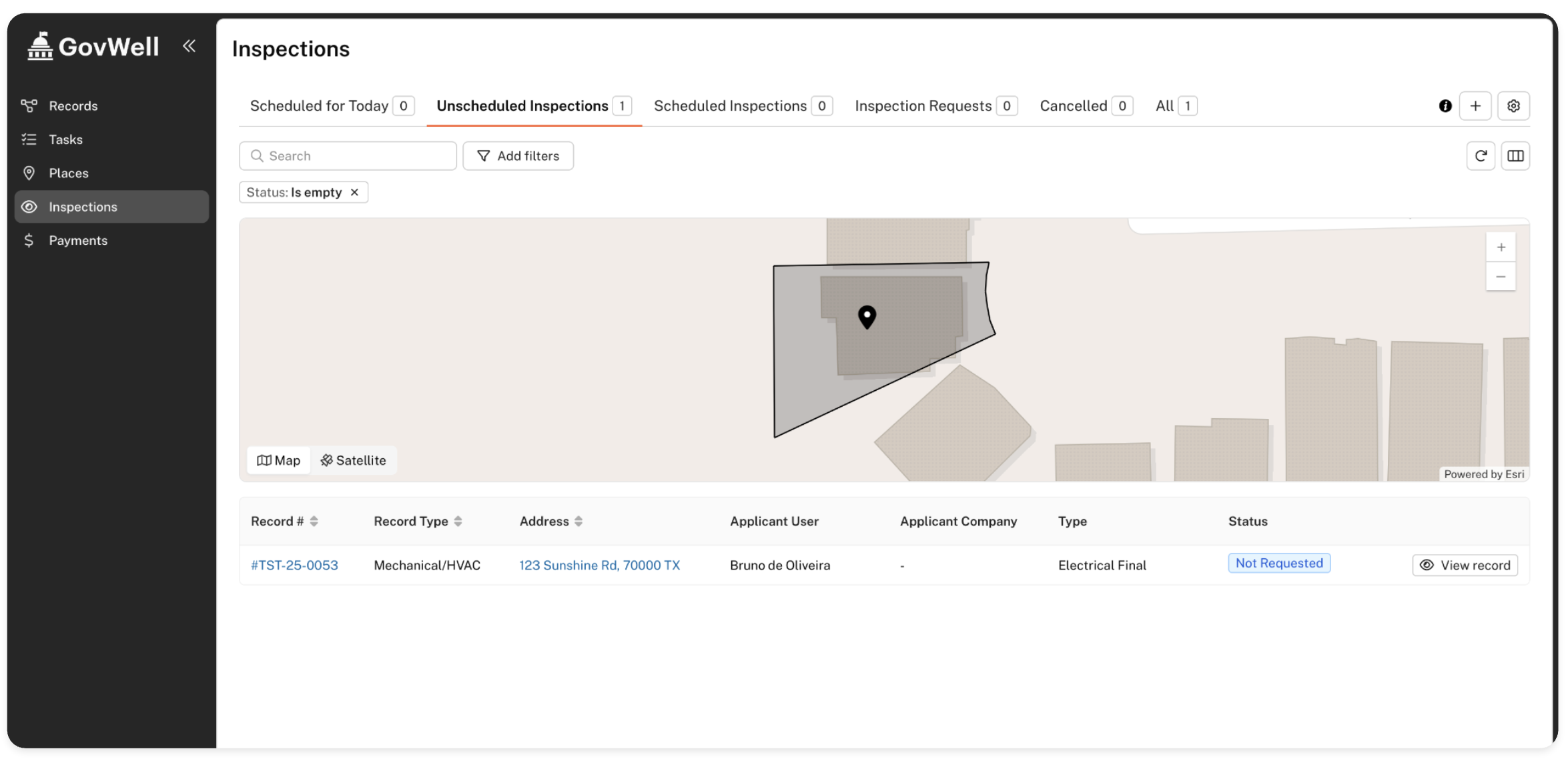Image resolution: width=1568 pixels, height=767 pixels.
Task: Switch the map to Satellite view
Action: point(353,461)
